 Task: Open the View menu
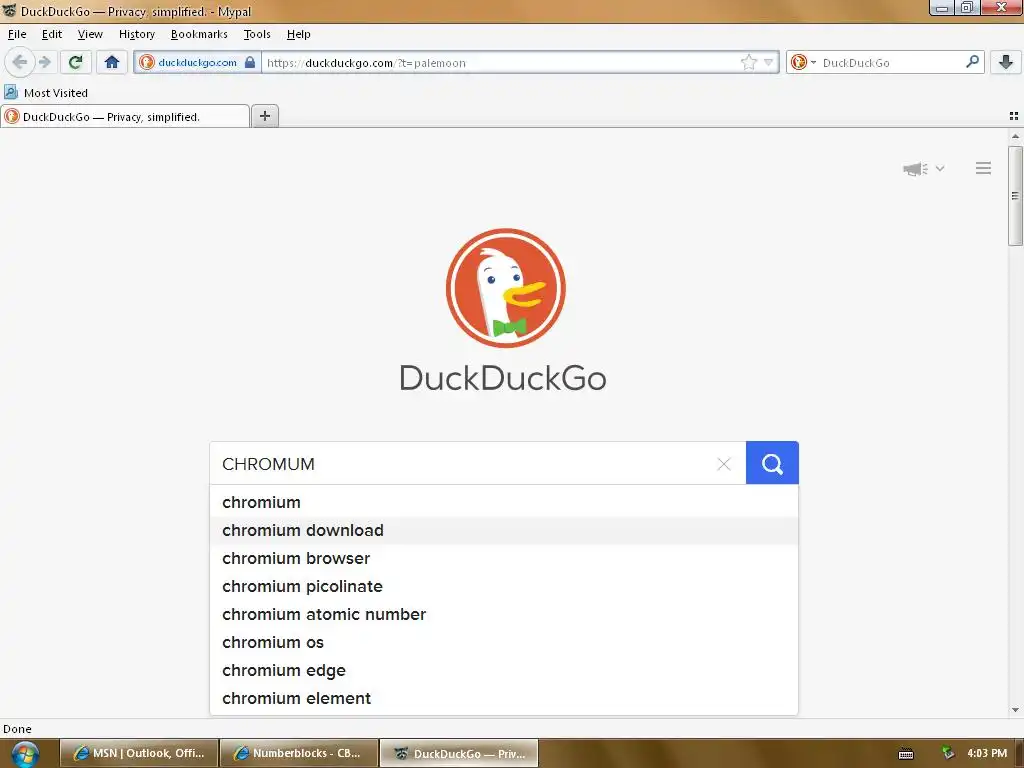(90, 34)
